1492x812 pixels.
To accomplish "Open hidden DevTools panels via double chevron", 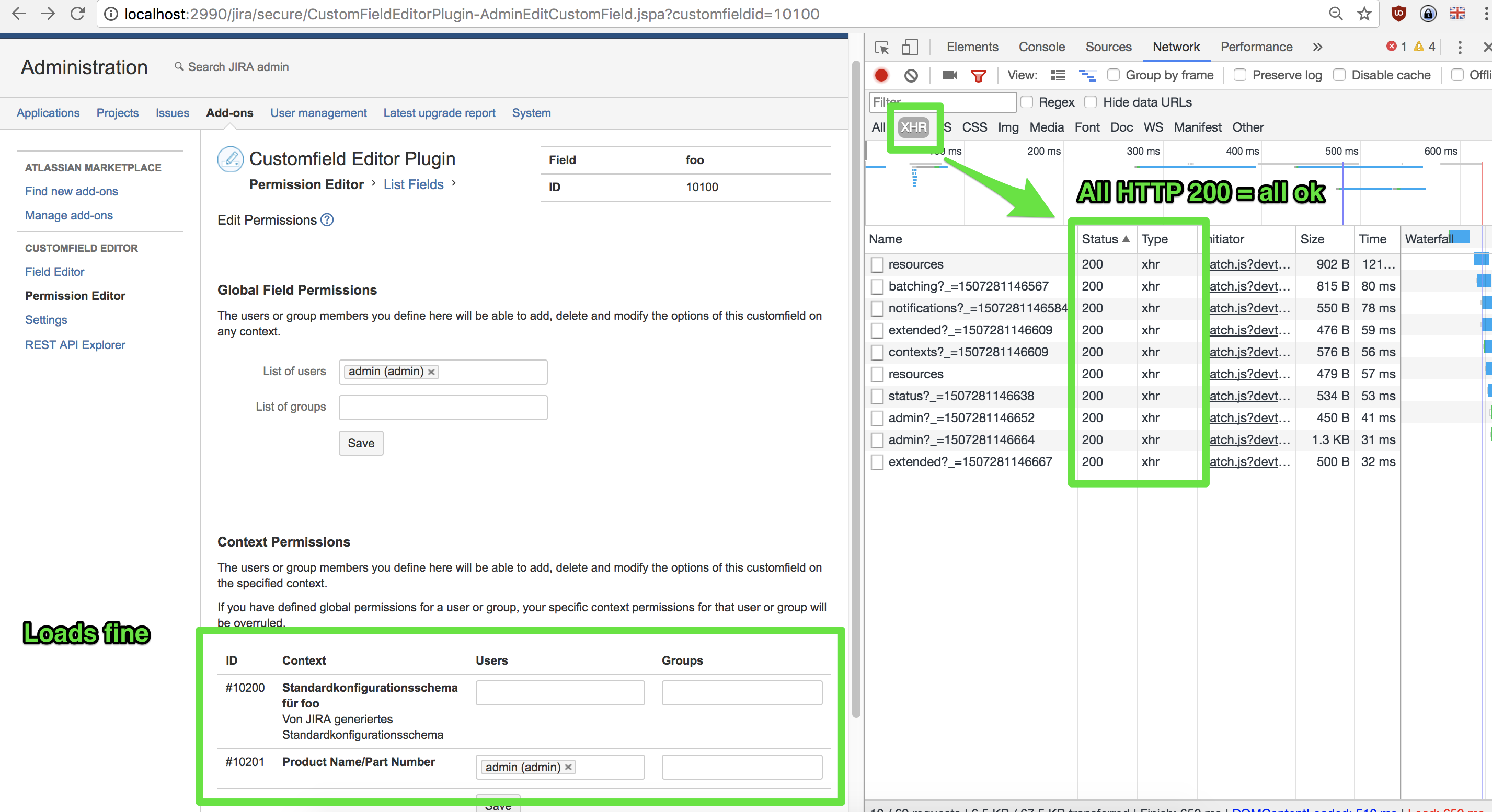I will pos(1317,47).
